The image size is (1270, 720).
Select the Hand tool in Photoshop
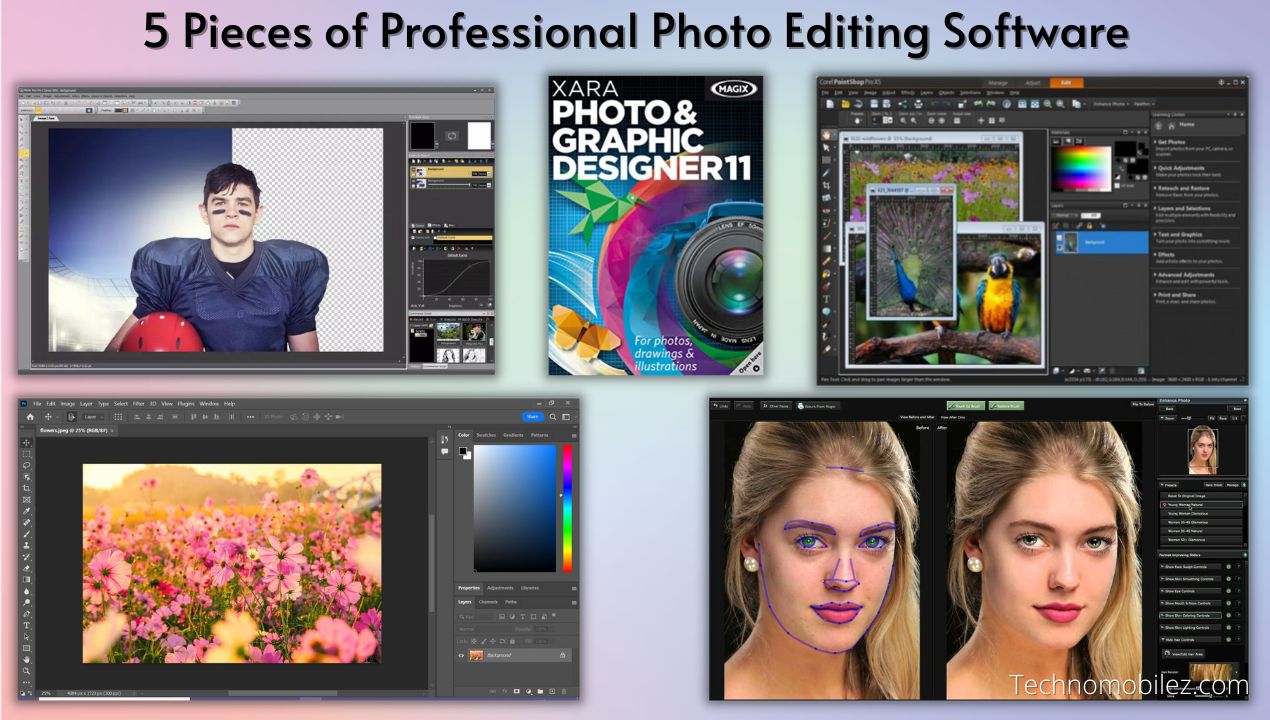pos(27,660)
